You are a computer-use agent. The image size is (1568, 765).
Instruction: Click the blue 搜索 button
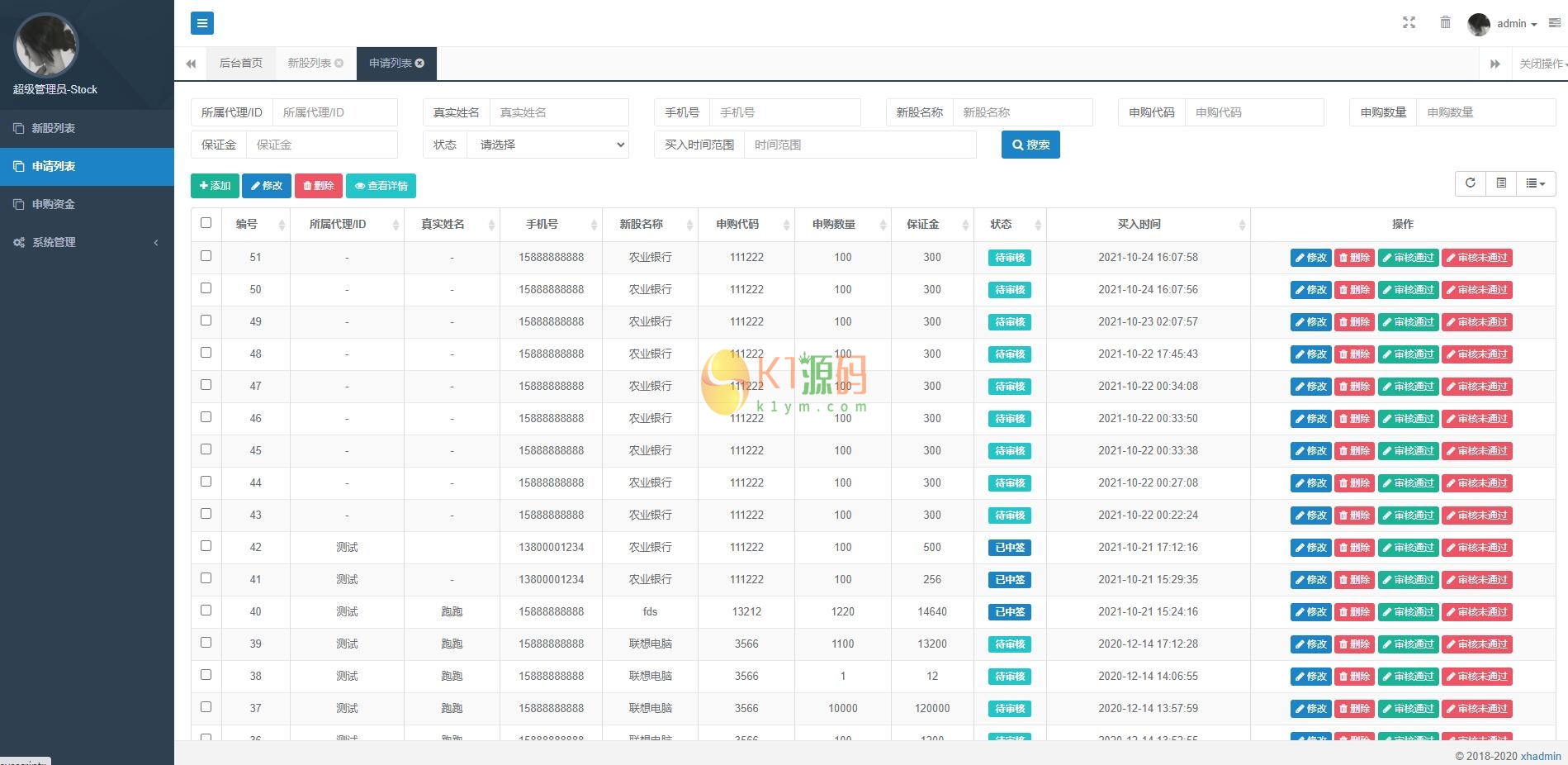[1030, 145]
